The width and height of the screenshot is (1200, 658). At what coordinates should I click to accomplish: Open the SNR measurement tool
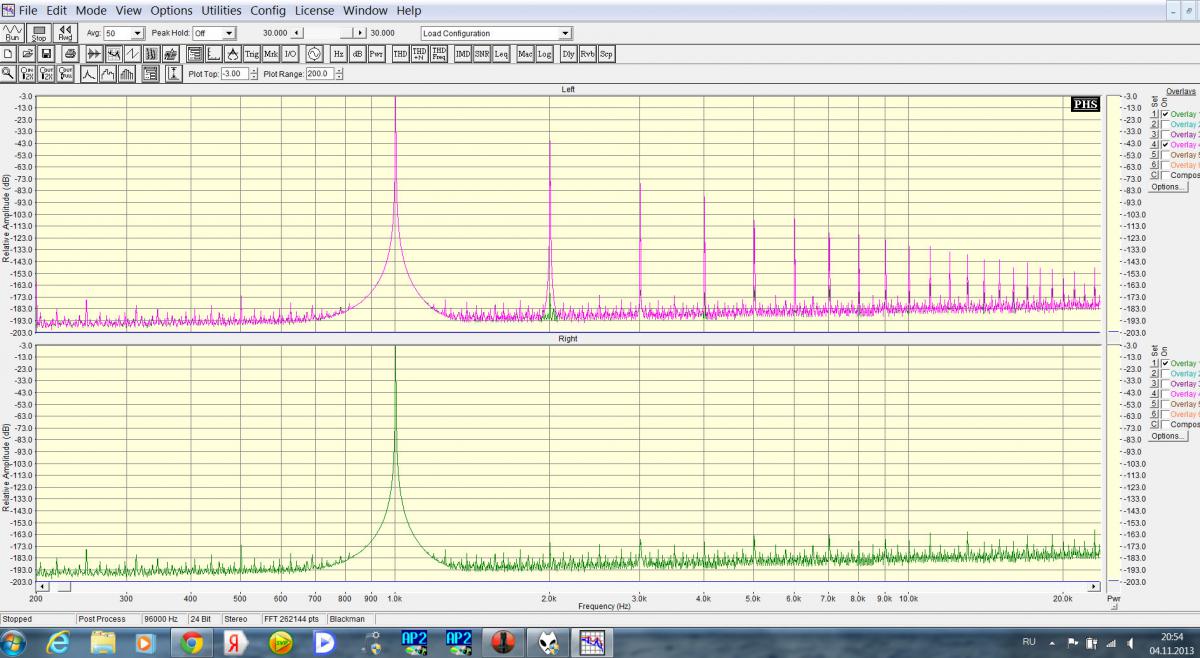pos(482,54)
